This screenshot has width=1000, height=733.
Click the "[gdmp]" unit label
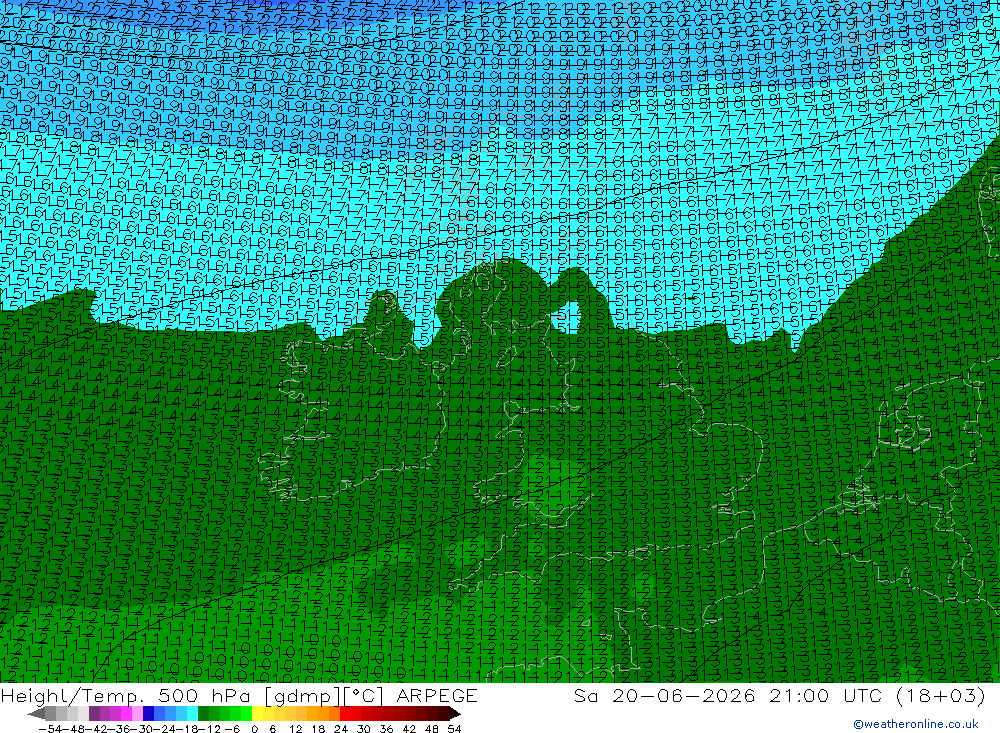[300, 695]
